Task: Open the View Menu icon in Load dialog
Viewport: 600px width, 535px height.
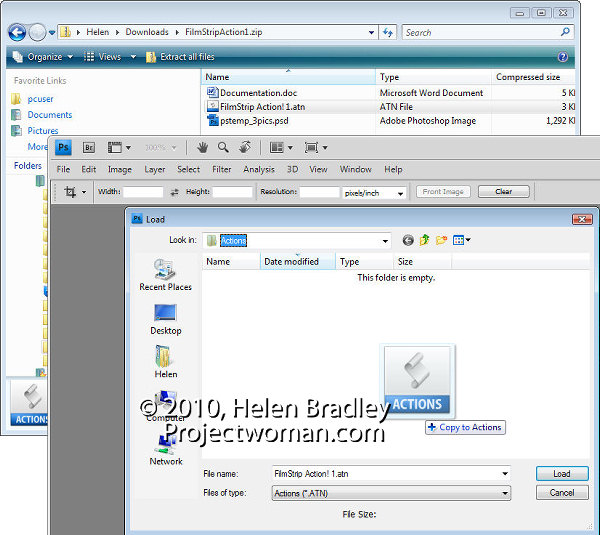Action: pyautogui.click(x=461, y=240)
